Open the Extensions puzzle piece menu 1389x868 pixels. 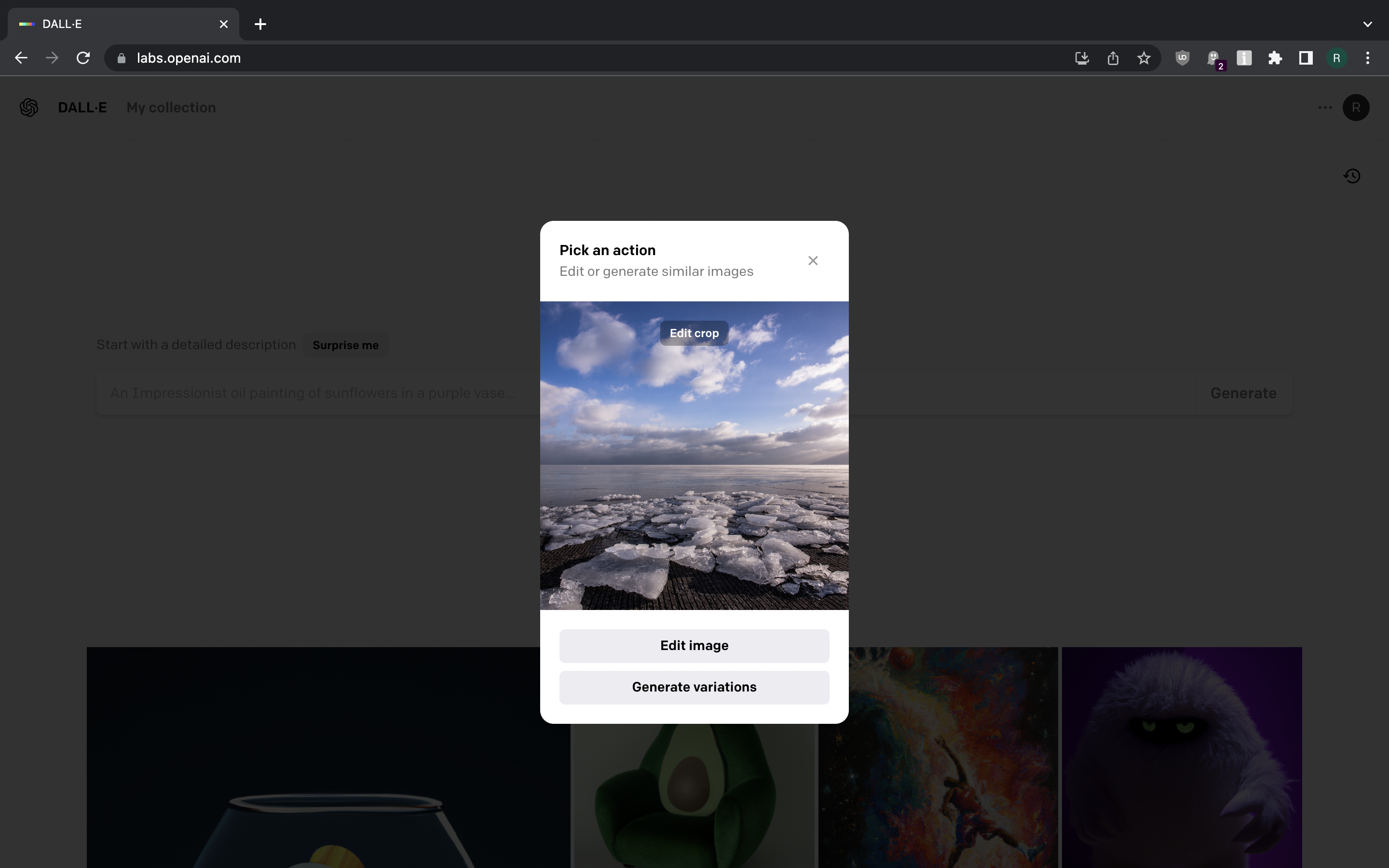[x=1275, y=58]
